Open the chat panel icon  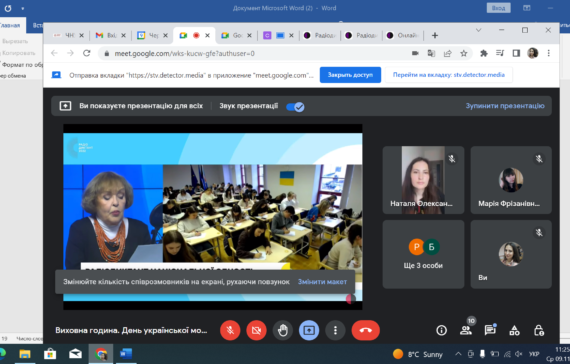pyautogui.click(x=490, y=330)
